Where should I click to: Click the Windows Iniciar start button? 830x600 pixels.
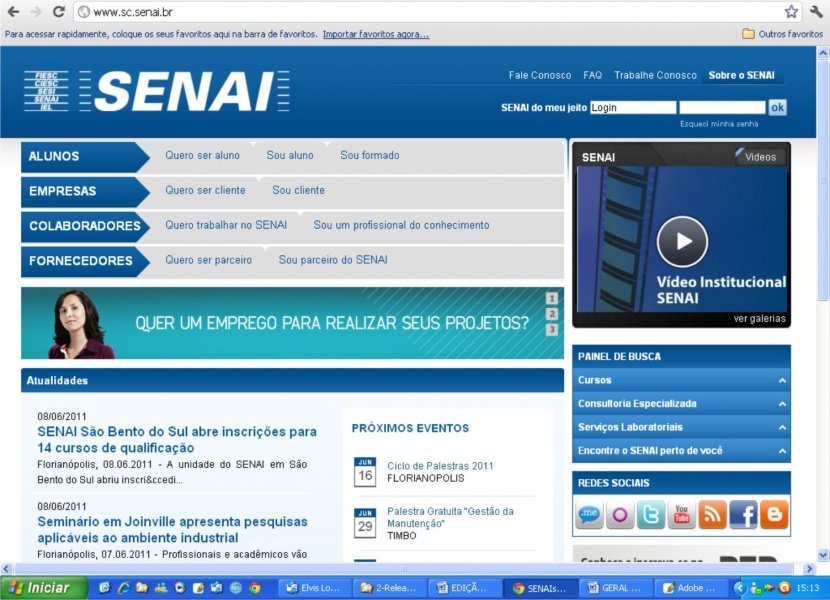(43, 588)
